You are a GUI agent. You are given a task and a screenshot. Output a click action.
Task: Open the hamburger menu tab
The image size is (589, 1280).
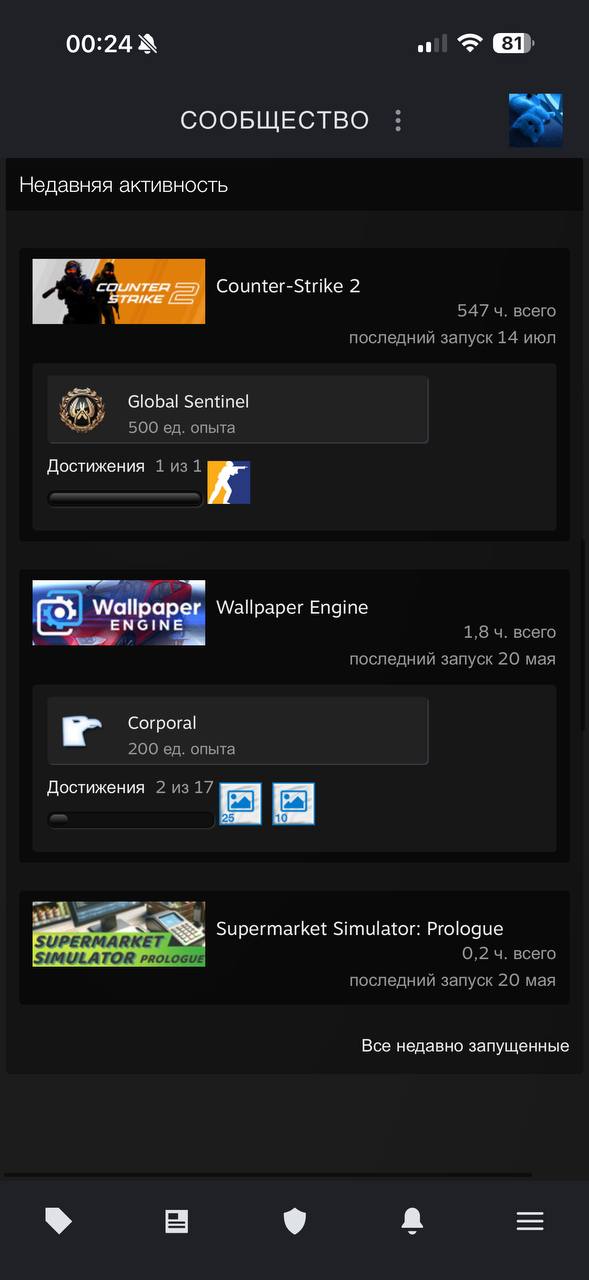[530, 1221]
